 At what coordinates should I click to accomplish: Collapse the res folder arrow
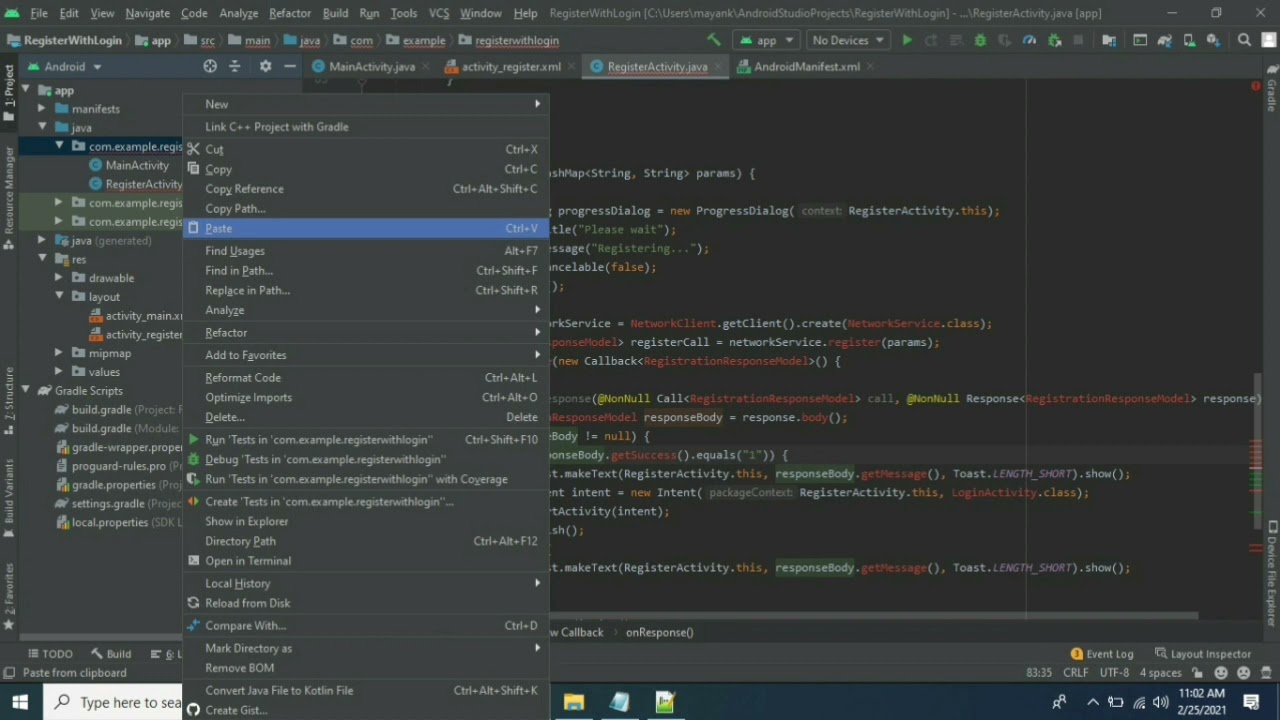coord(43,259)
